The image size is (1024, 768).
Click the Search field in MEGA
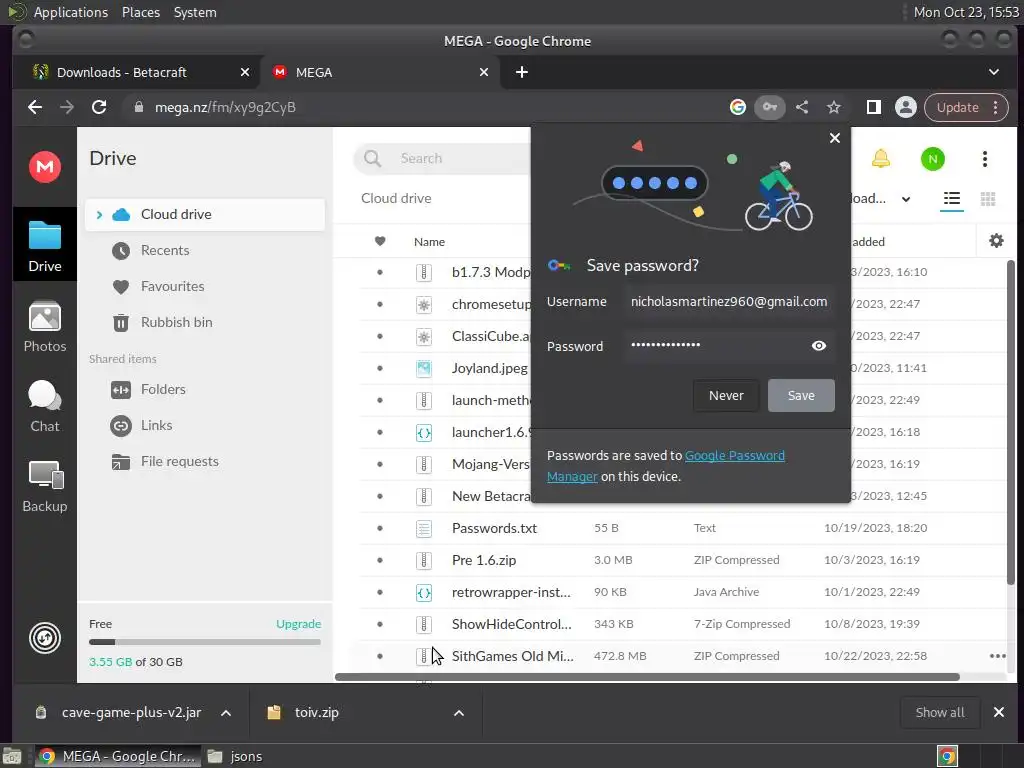pyautogui.click(x=444, y=158)
